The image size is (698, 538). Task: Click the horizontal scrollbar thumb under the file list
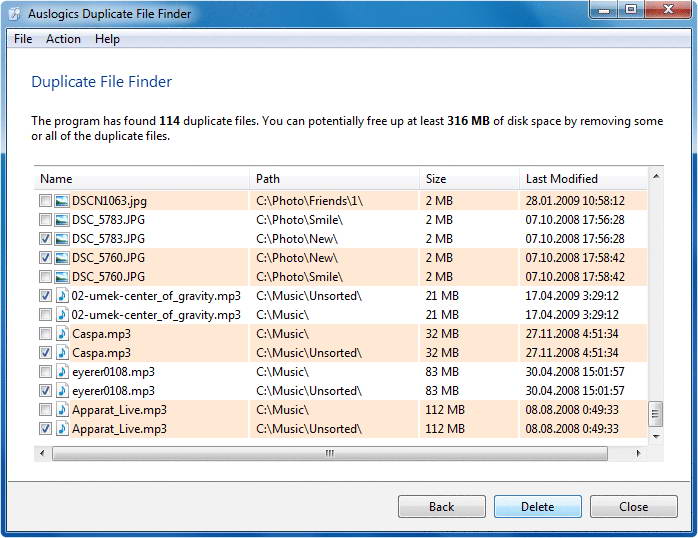click(x=329, y=453)
